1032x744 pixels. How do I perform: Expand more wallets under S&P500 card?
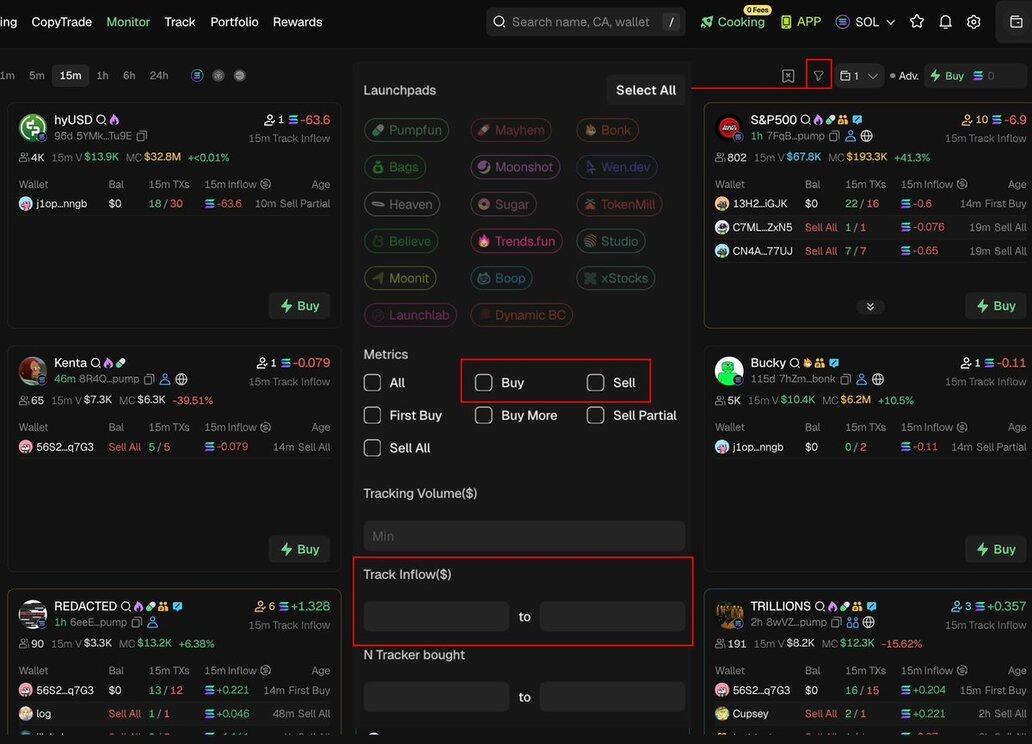pos(870,307)
